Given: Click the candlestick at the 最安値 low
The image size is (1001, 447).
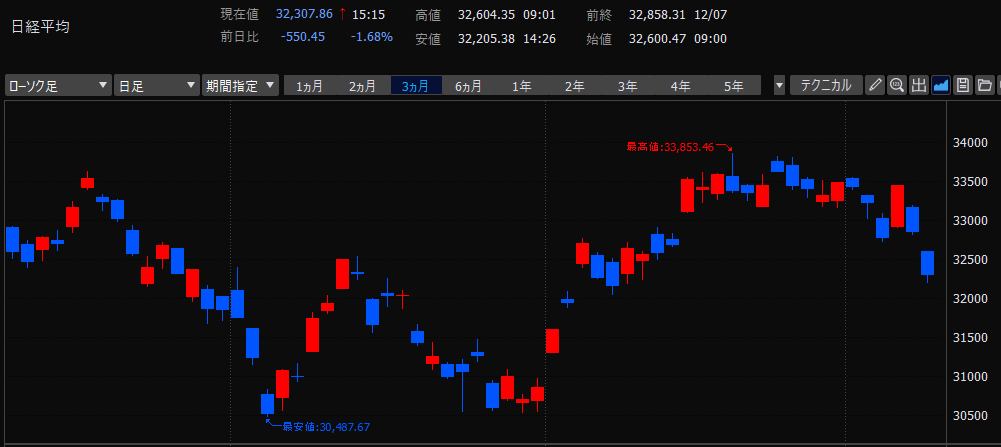Looking at the screenshot, I should click(267, 404).
